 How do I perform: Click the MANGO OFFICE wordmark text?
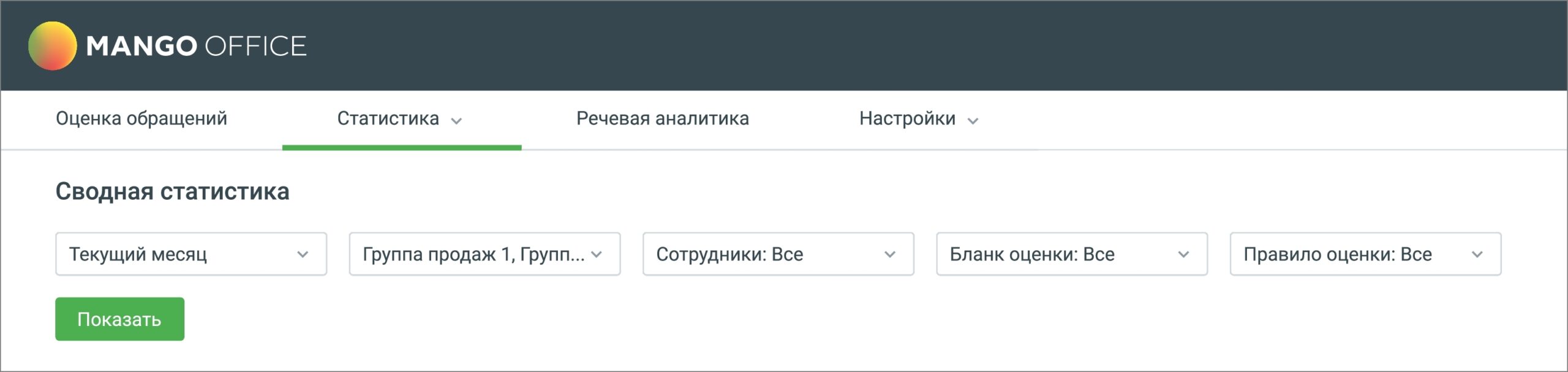point(196,47)
